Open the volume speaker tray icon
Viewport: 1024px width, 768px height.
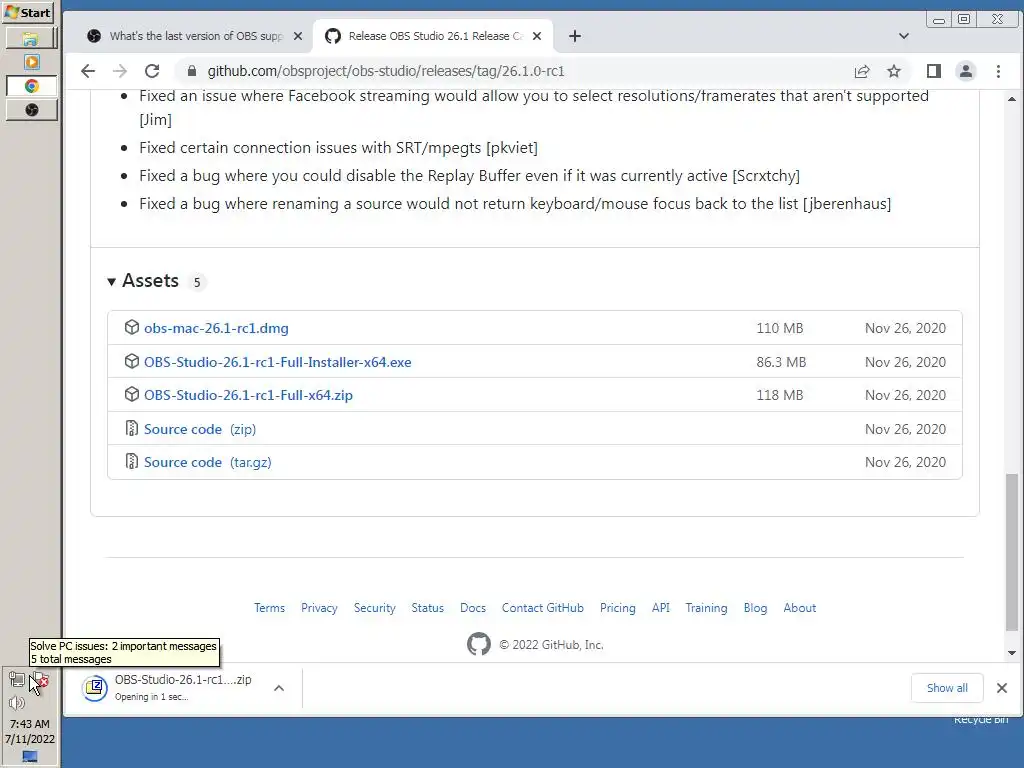(x=17, y=703)
